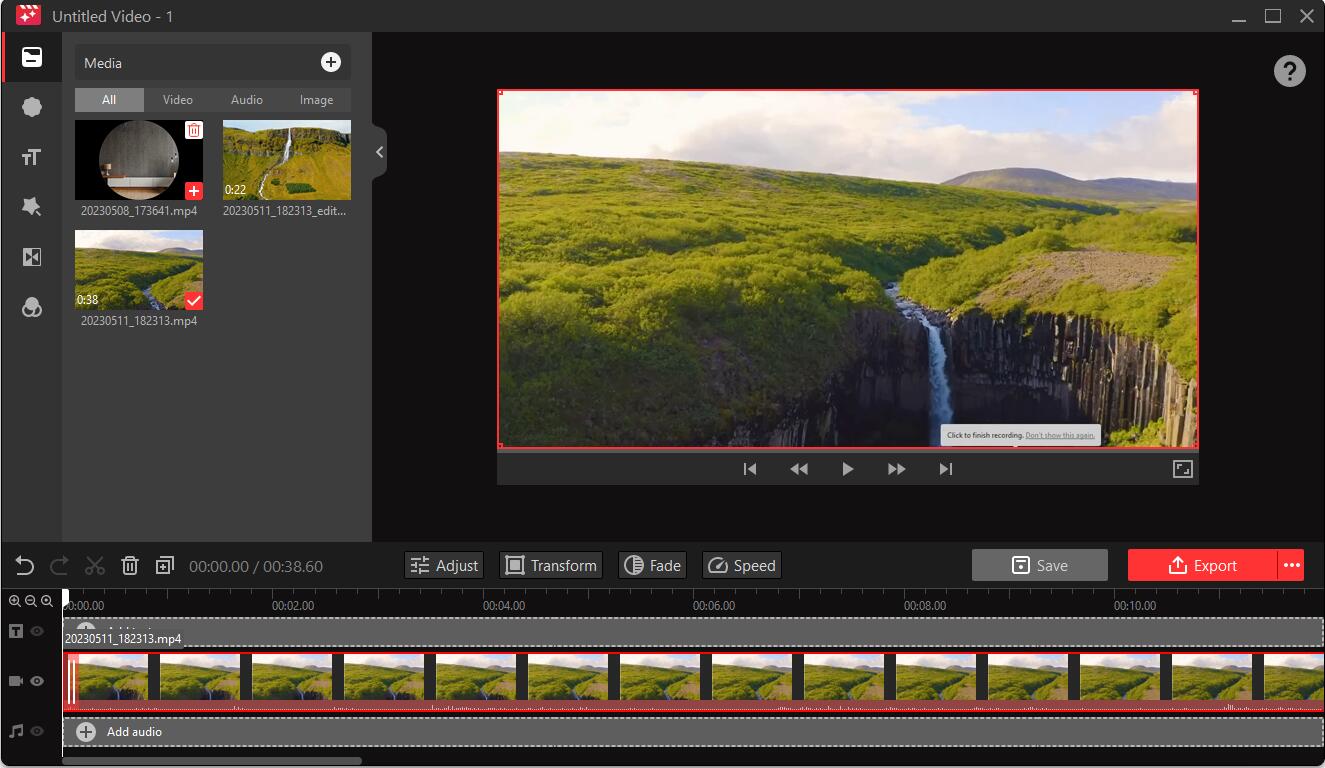This screenshot has width=1325, height=768.
Task: Mute the audio track visibility toggle
Action: point(37,731)
